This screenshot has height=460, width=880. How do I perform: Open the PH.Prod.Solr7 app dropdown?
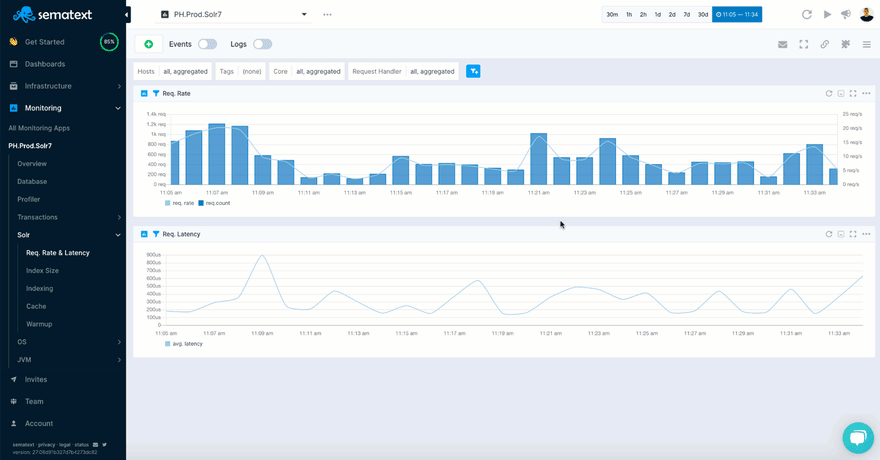[234, 15]
